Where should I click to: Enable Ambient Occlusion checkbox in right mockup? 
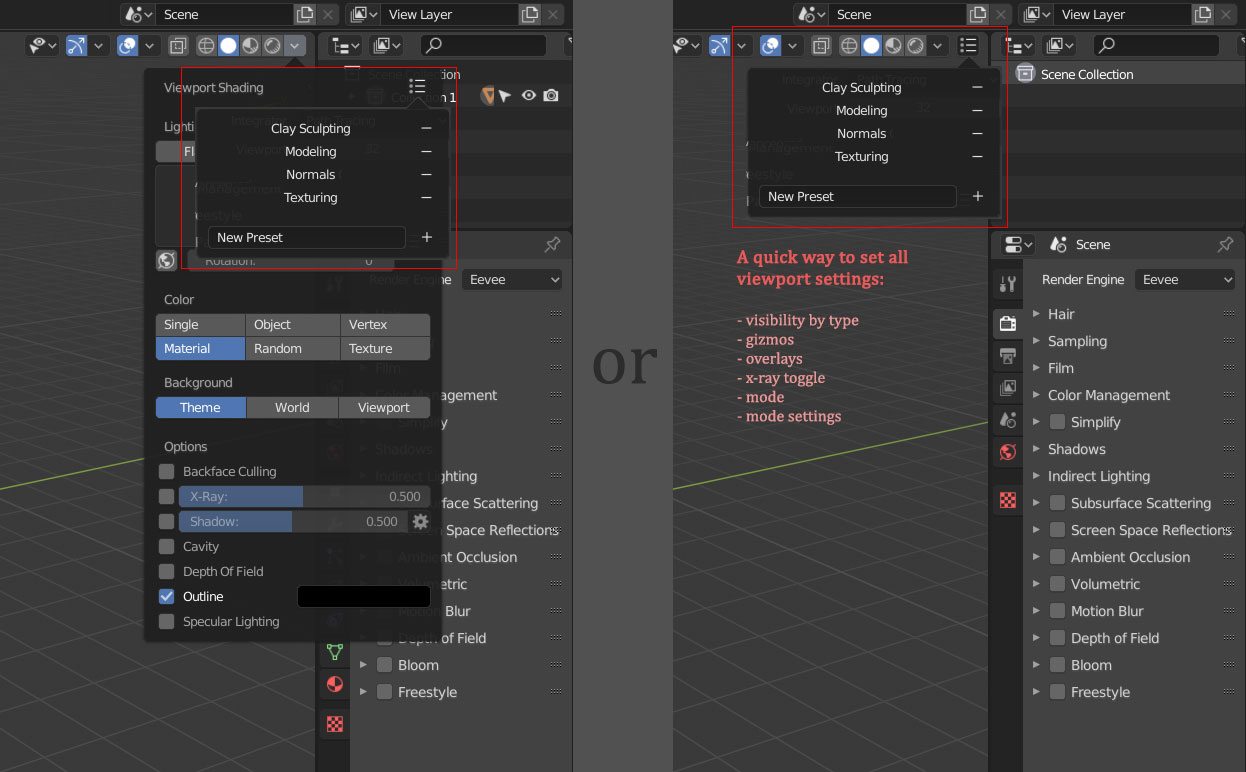(1057, 557)
